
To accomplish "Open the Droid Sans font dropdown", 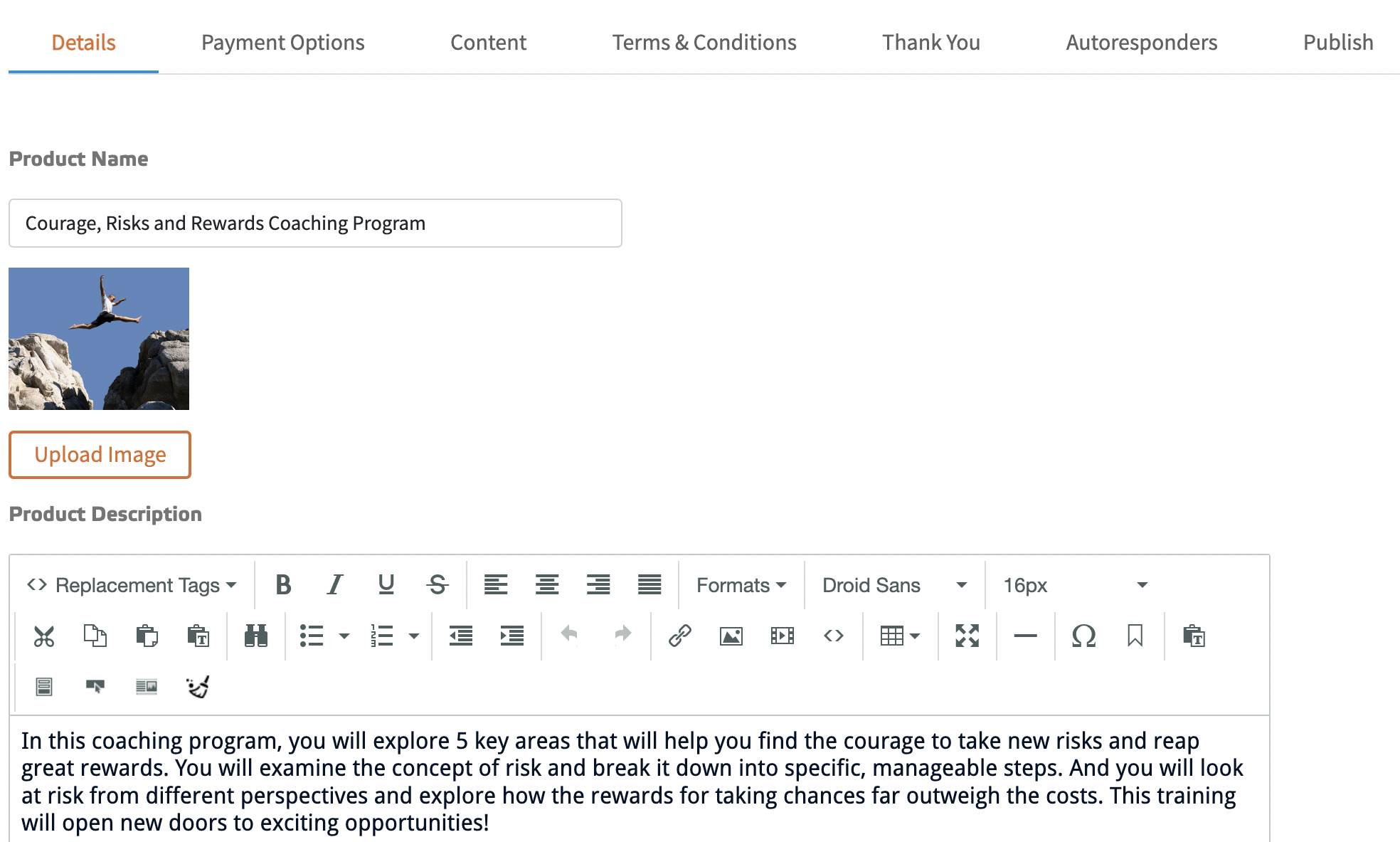I will (894, 585).
